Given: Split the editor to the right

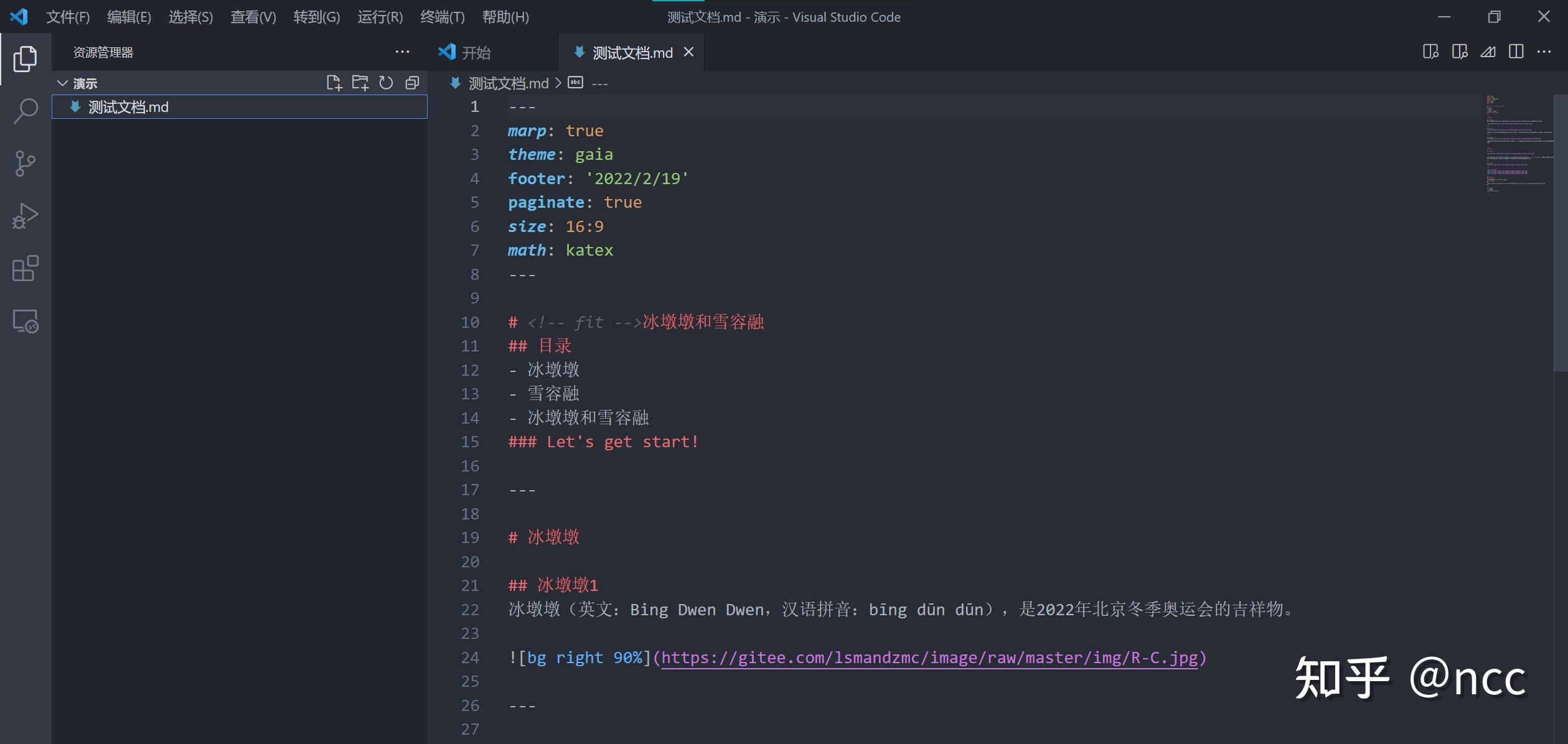Looking at the screenshot, I should coord(1516,52).
